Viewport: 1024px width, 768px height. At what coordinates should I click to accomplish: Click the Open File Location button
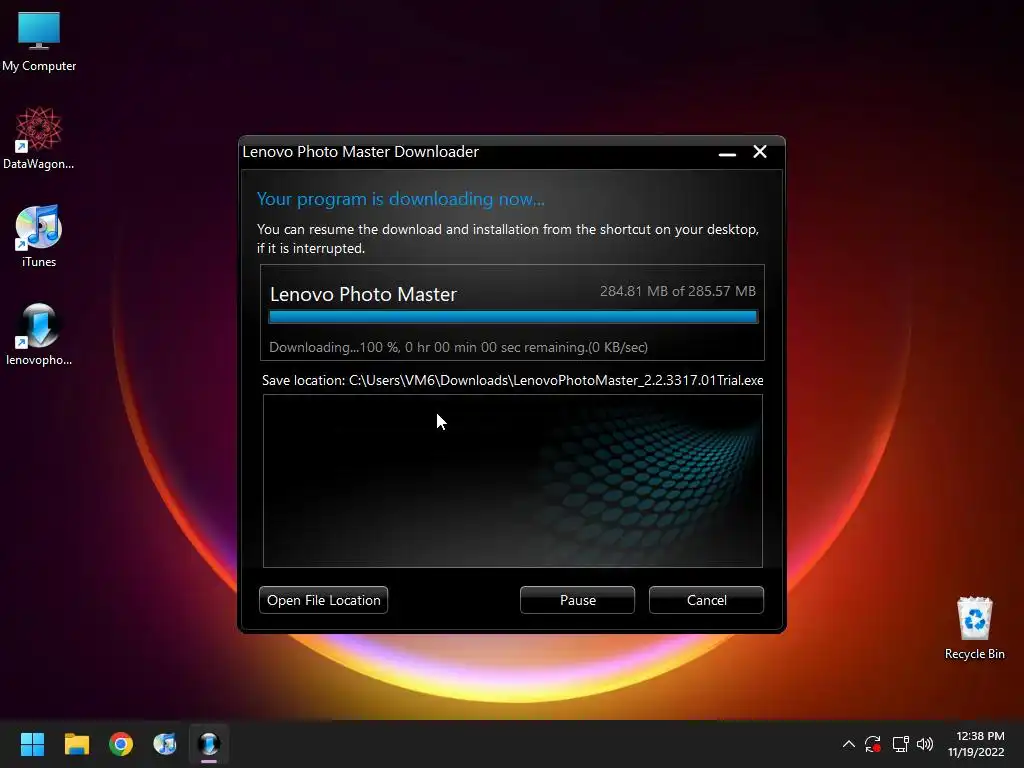(x=323, y=600)
